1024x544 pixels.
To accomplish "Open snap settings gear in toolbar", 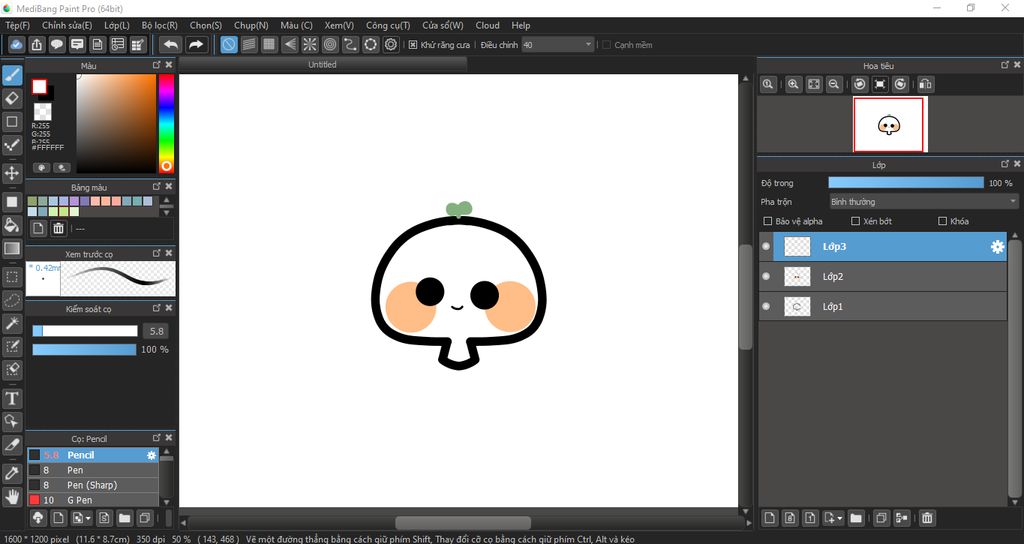I will [x=391, y=44].
